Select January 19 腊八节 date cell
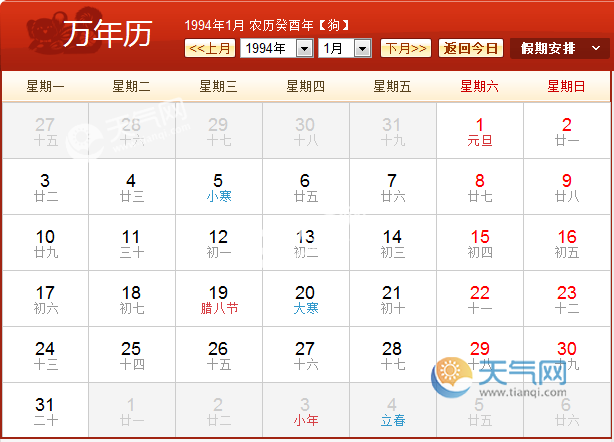614x442 pixels. pyautogui.click(x=218, y=299)
